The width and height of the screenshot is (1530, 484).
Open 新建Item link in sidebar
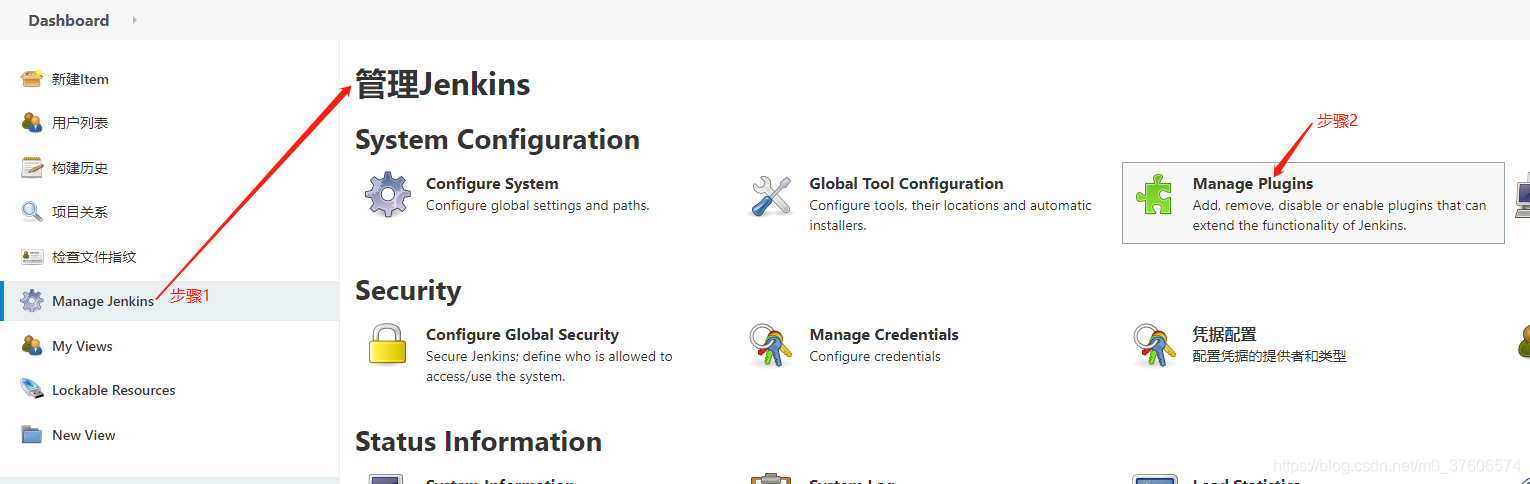coord(80,79)
